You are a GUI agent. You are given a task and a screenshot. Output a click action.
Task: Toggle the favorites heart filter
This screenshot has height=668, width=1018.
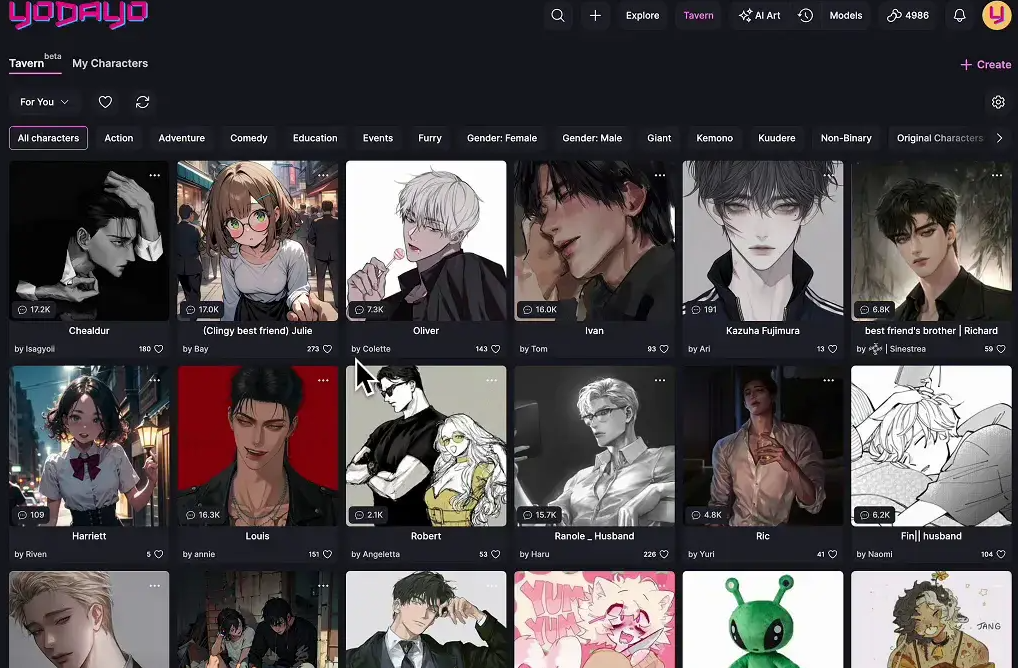[105, 102]
